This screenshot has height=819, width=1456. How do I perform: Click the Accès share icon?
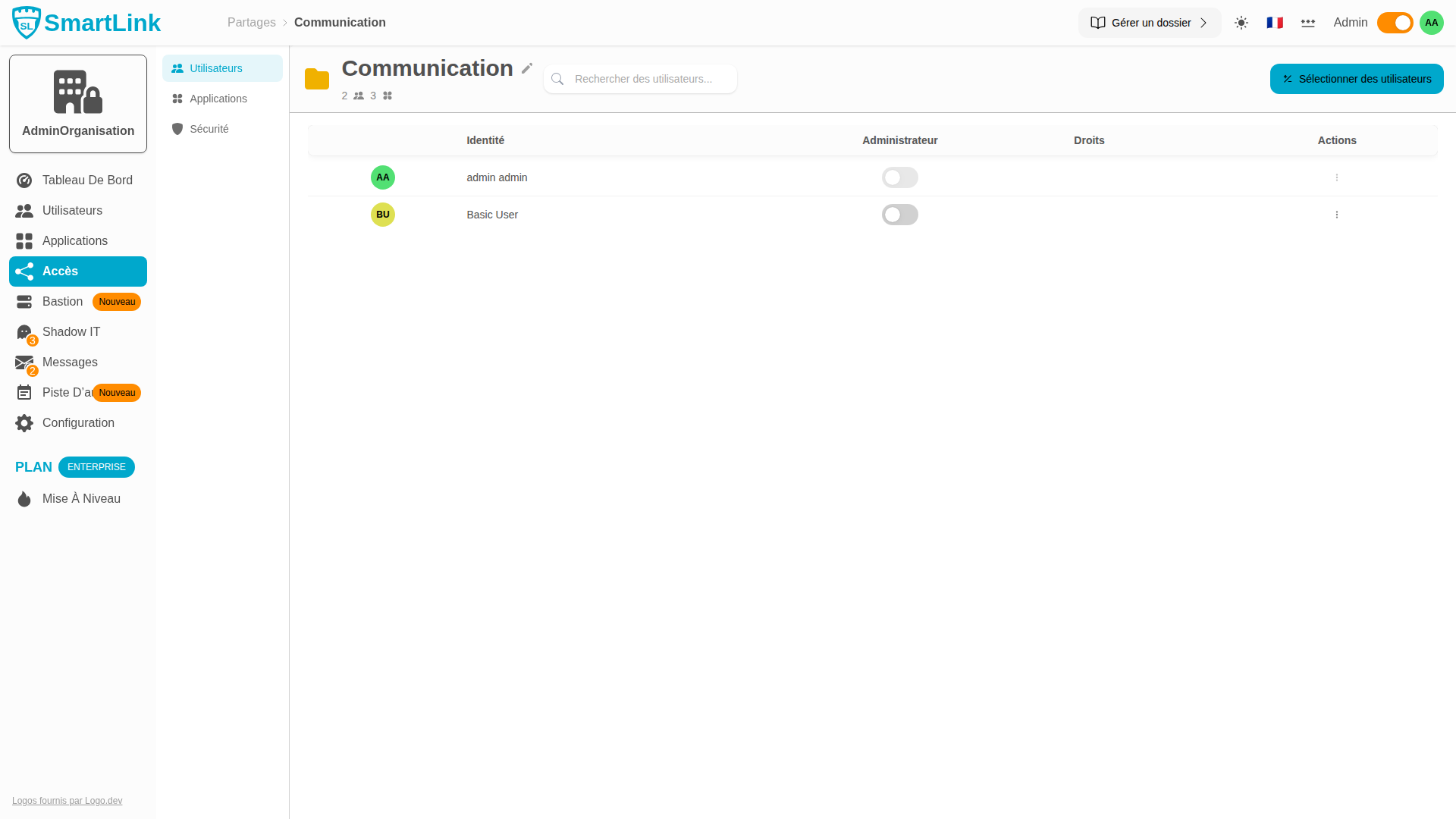click(24, 271)
